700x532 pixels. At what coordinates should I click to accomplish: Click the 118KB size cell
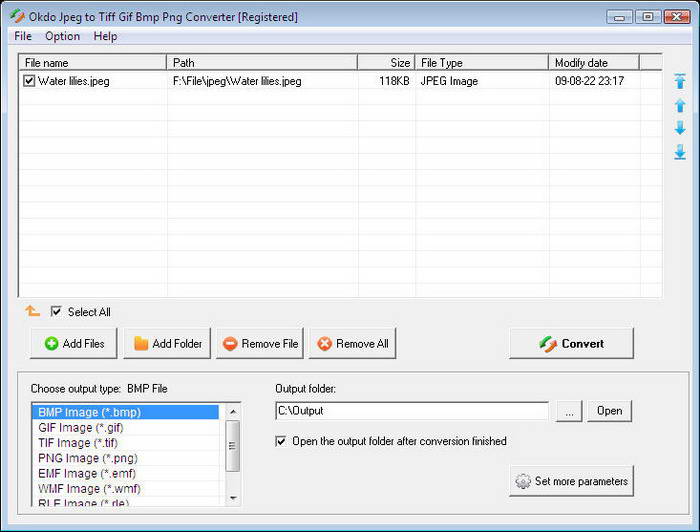[x=394, y=81]
